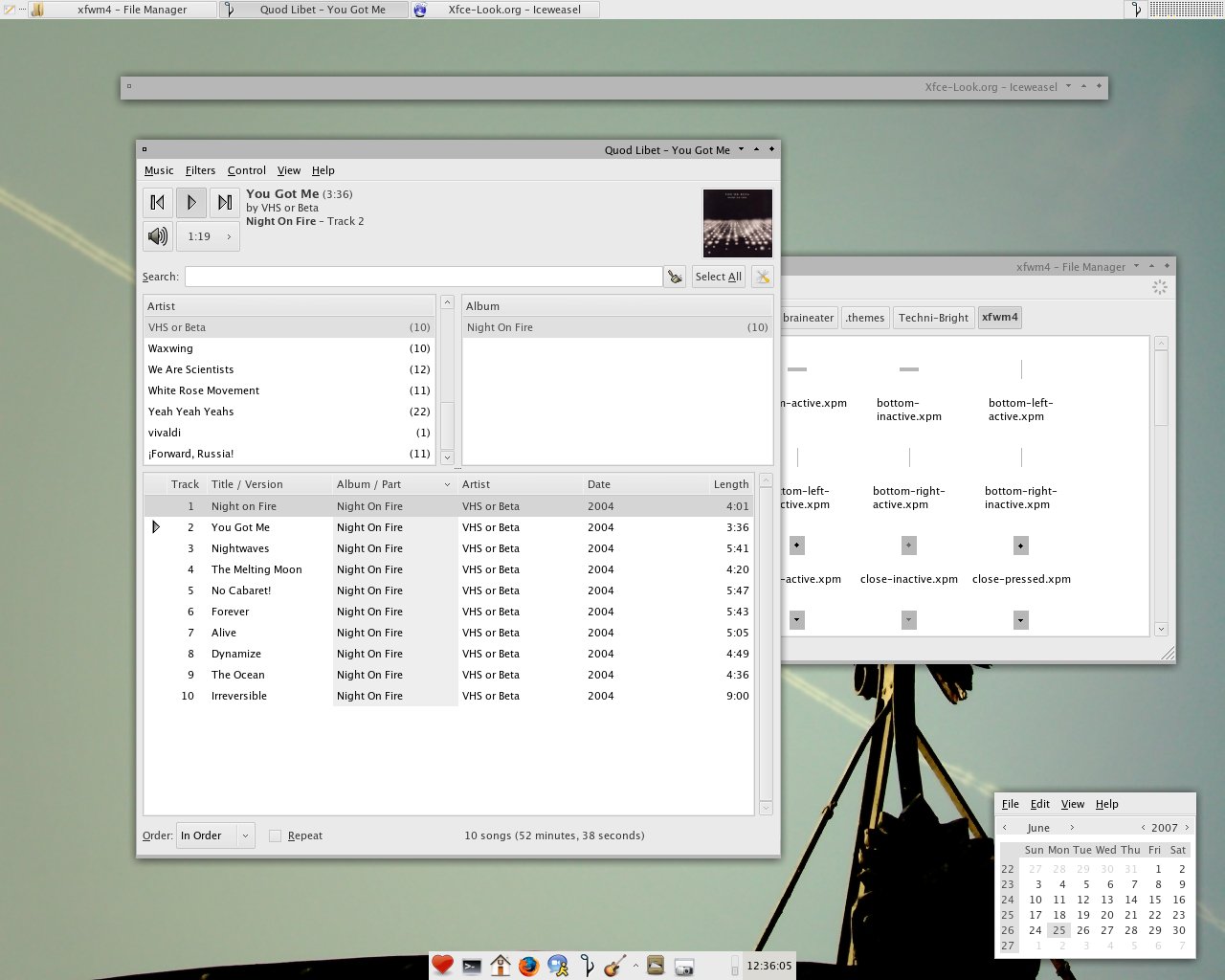The width and height of the screenshot is (1225, 980).
Task: Select bottom-right-active.xpm file icon
Action: 909,457
